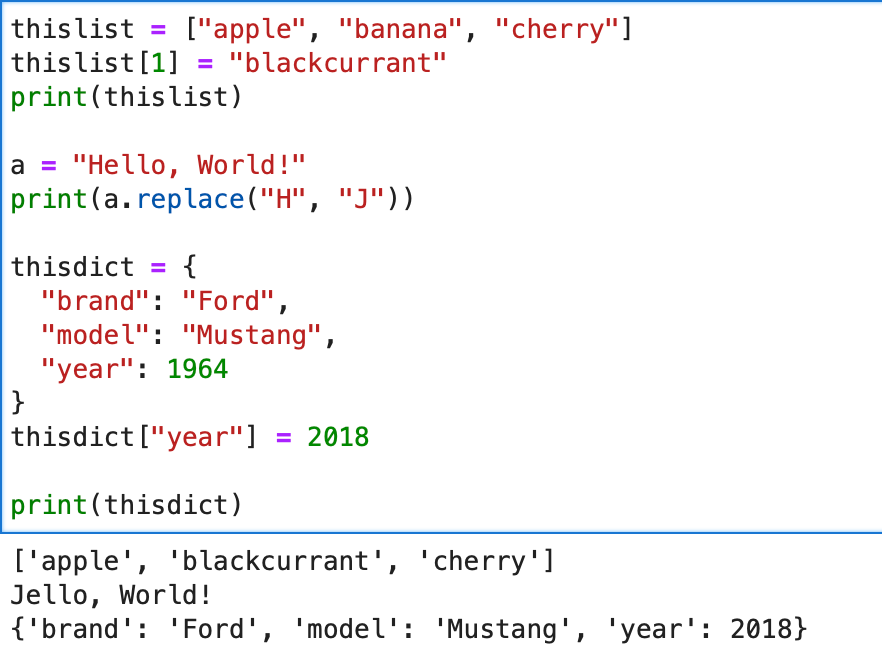Image resolution: width=882 pixels, height=656 pixels.
Task: Click the string "banana" in the list
Action: (x=399, y=28)
